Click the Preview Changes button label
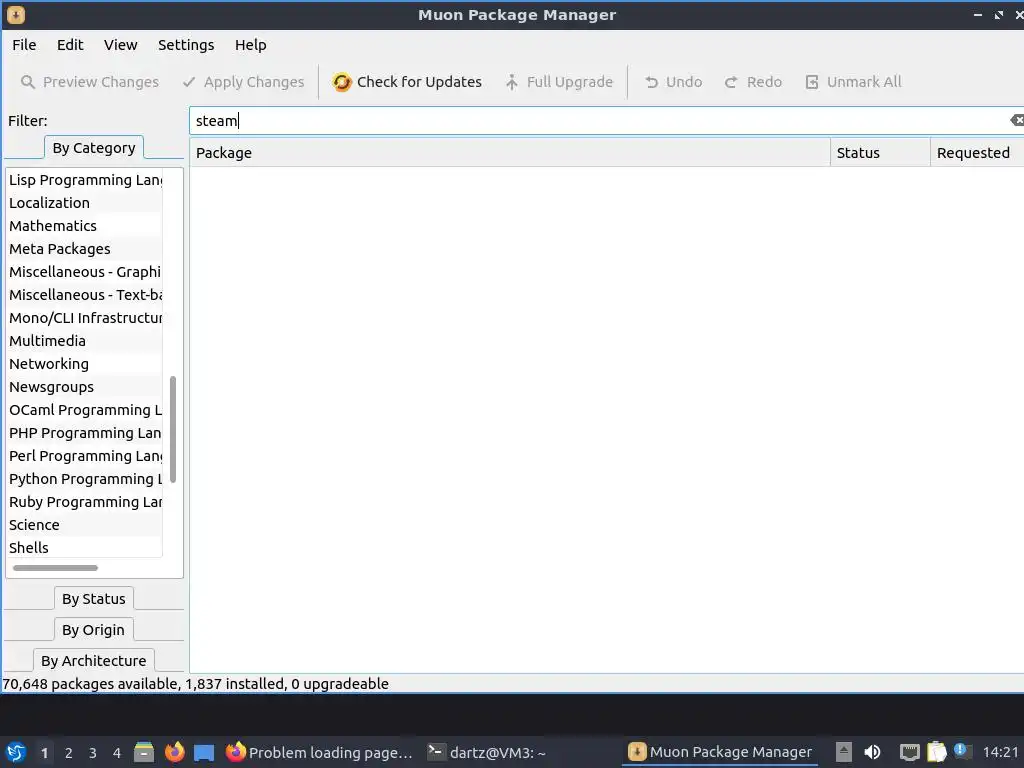 101,82
